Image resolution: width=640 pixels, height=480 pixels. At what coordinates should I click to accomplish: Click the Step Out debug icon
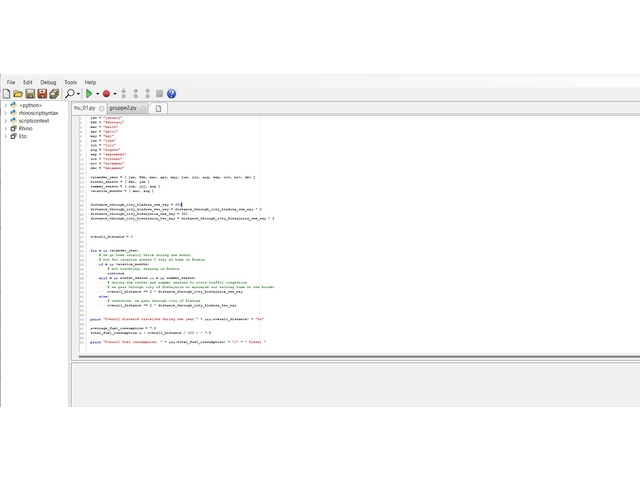point(147,94)
